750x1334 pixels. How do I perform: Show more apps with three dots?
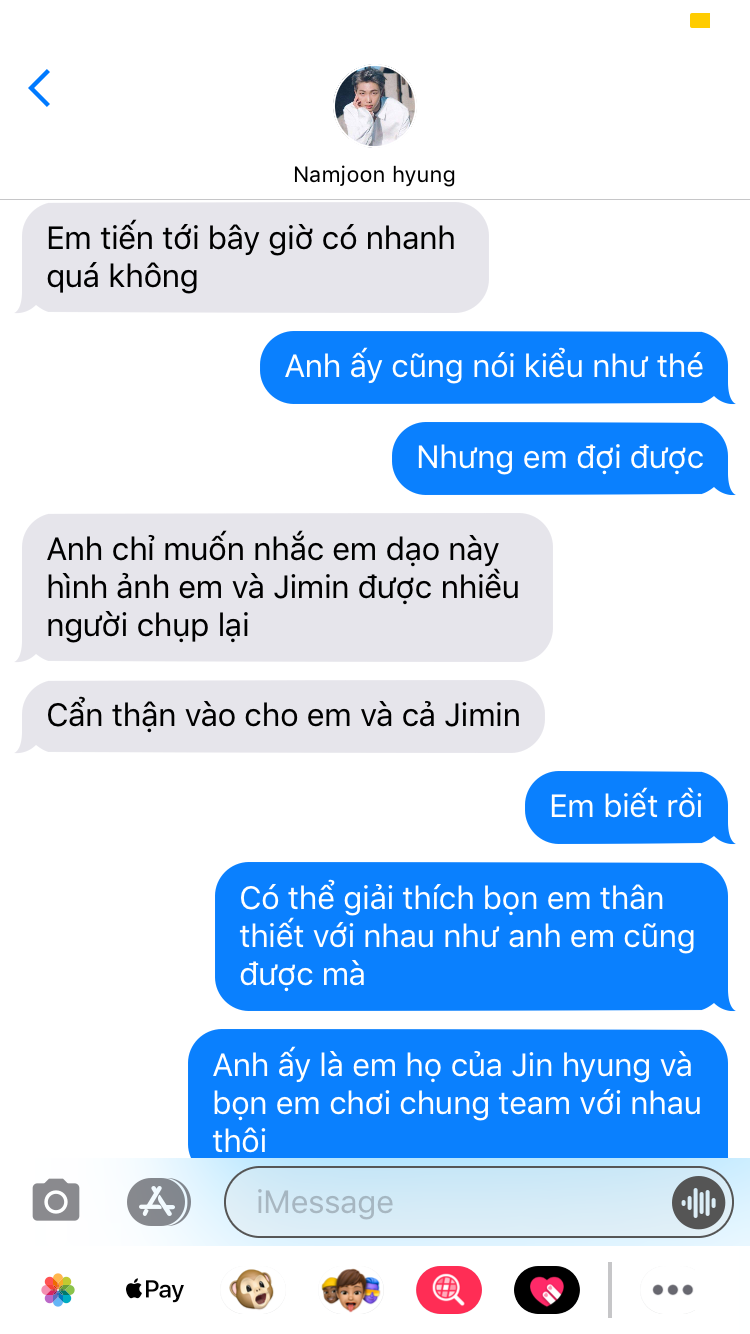click(672, 1289)
